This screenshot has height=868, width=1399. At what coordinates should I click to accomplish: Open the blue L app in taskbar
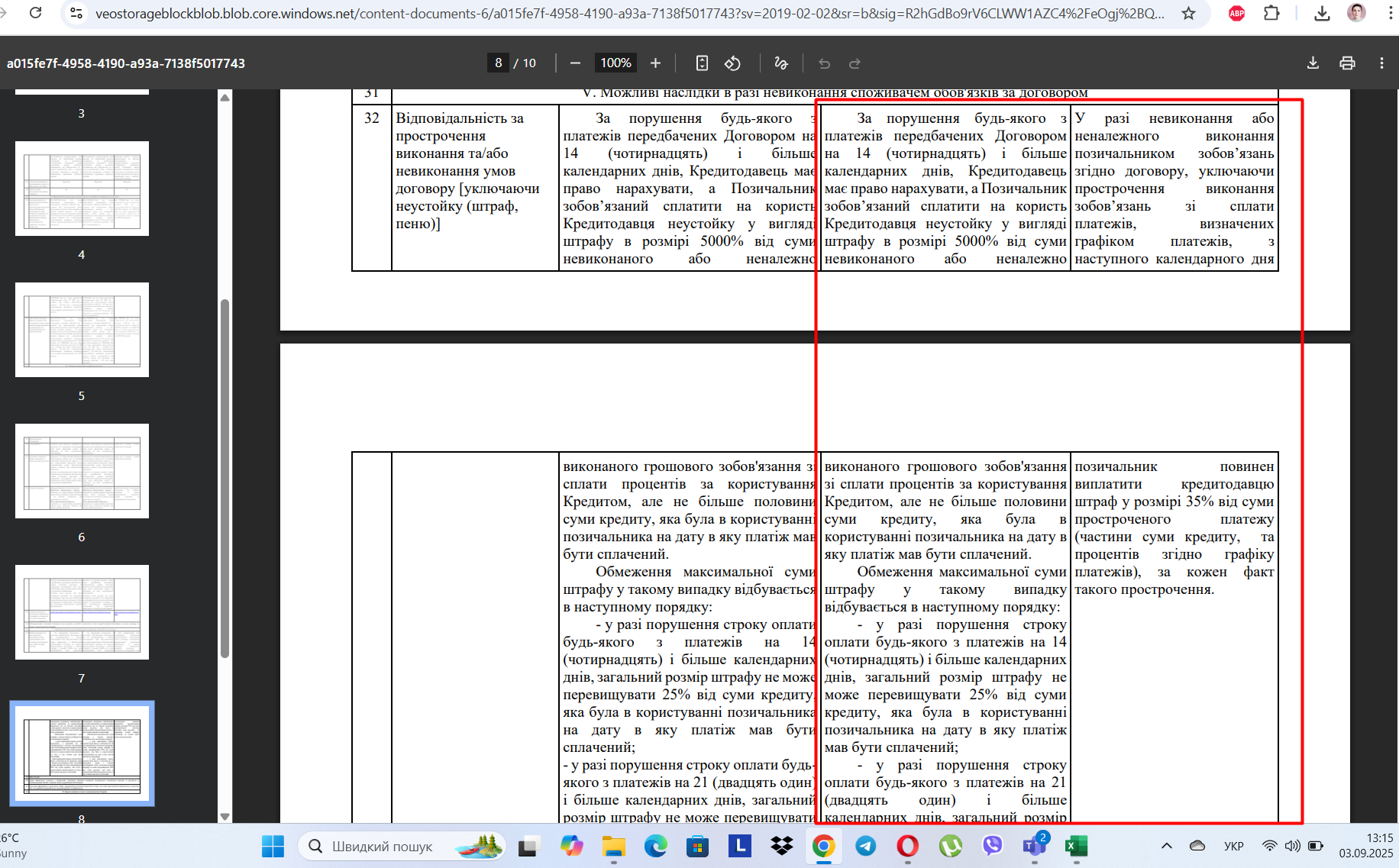coord(739,846)
